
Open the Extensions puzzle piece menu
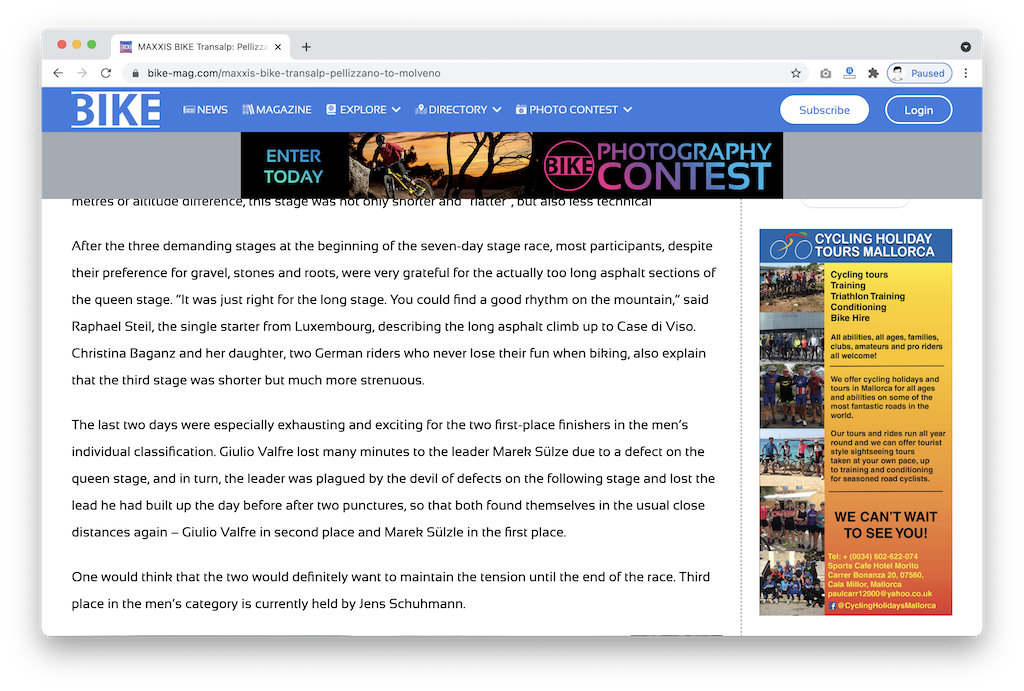tap(873, 73)
